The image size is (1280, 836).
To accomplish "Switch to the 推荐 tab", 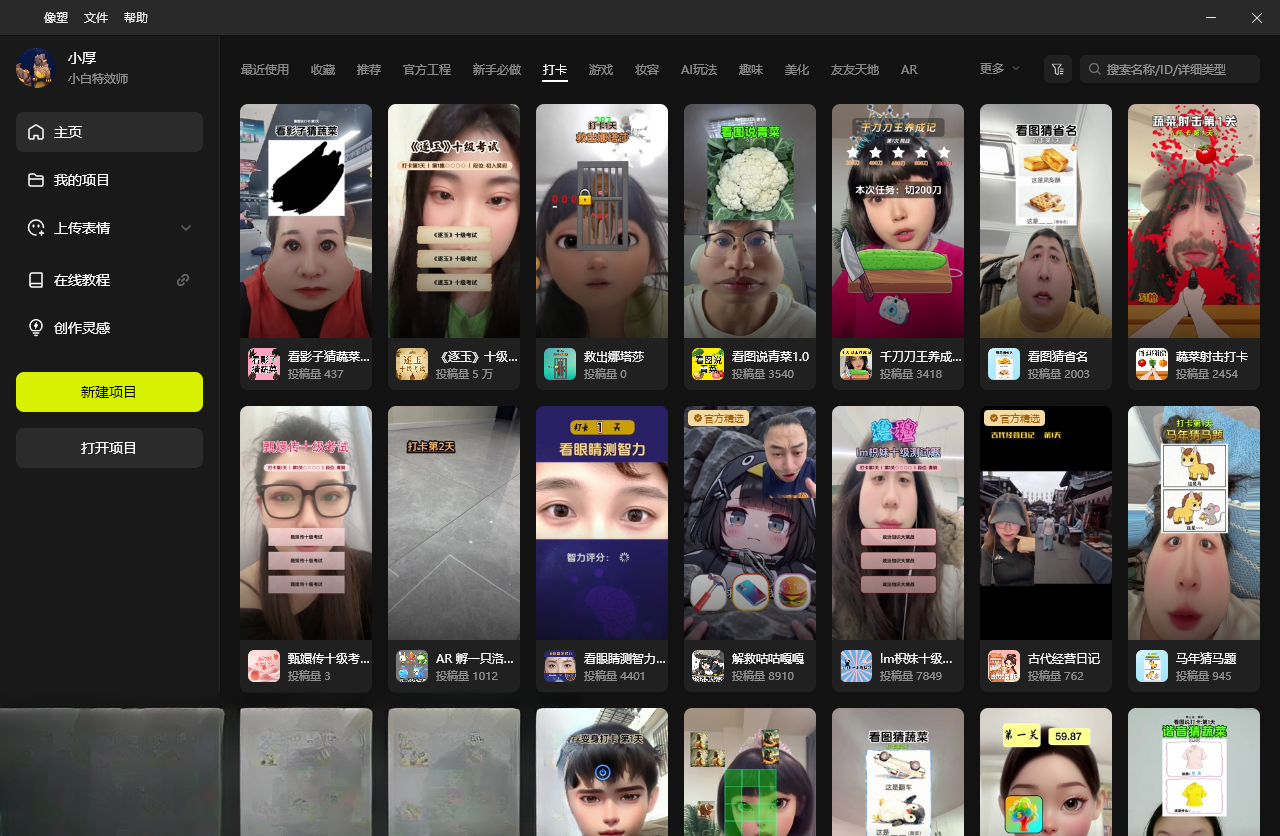I will tap(369, 70).
